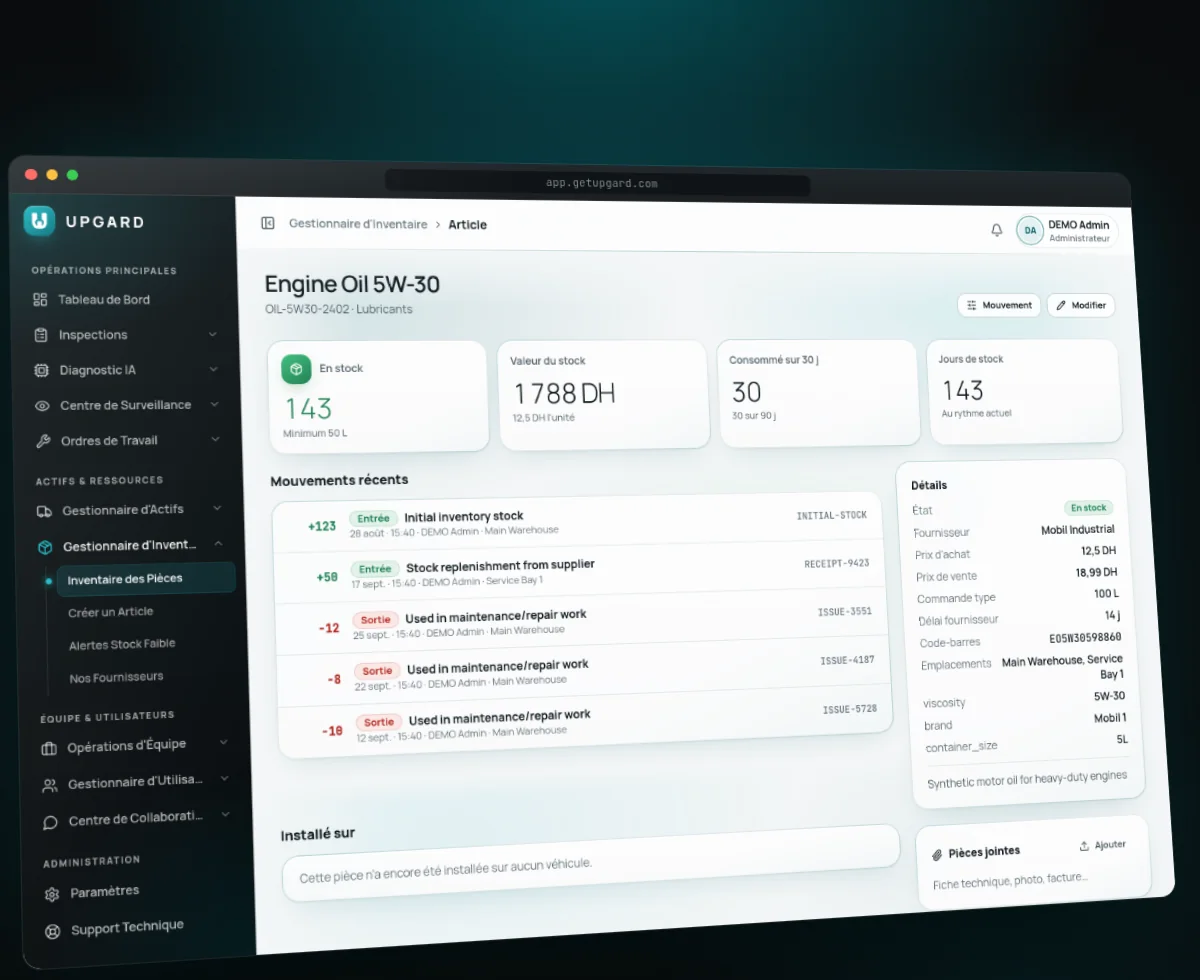The width and height of the screenshot is (1200, 980).
Task: Click the Ordres de Travail wrench icon
Action: pyautogui.click(x=43, y=441)
